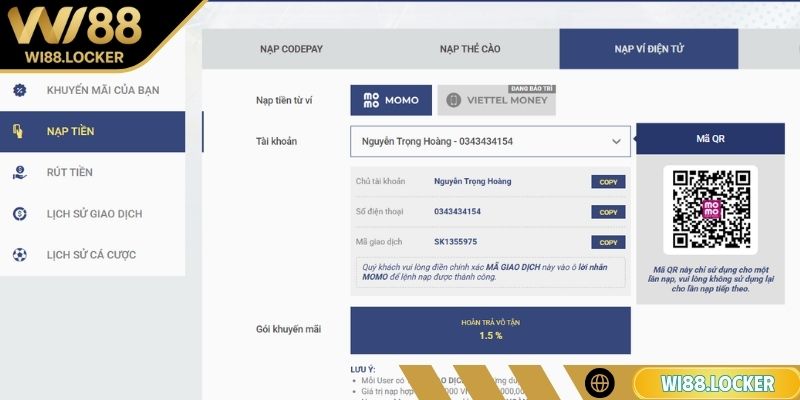Click the name Nguyễn Trọng Hoàng text

[x=472, y=181]
